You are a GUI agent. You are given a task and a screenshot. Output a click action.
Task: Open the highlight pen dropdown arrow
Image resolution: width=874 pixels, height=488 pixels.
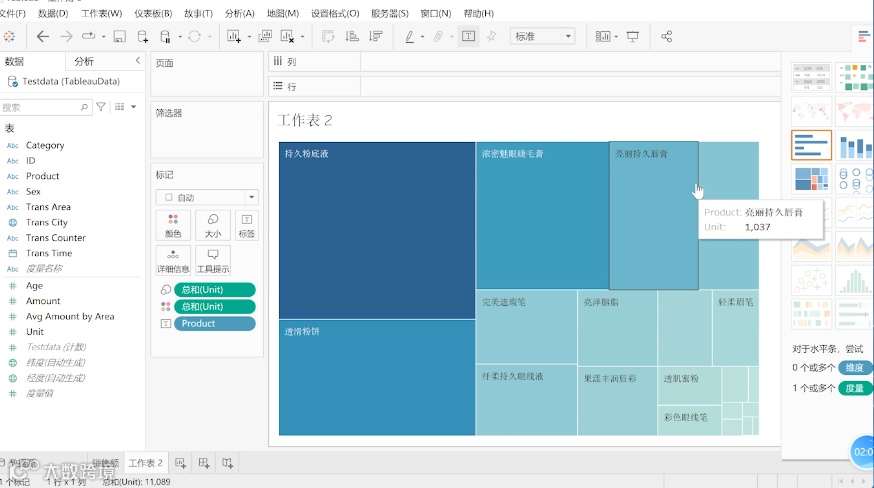tap(422, 37)
